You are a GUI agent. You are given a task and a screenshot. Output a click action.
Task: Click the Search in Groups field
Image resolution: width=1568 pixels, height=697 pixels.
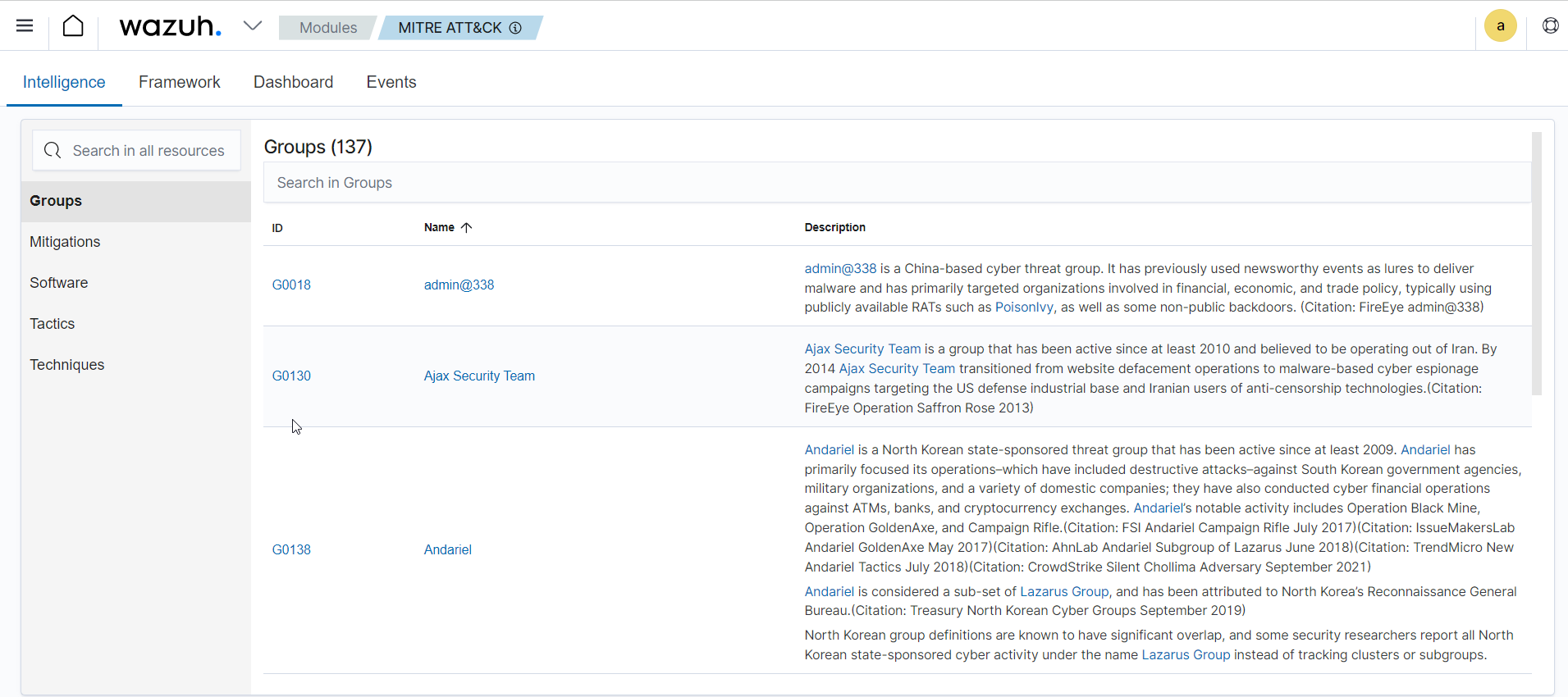coord(896,183)
